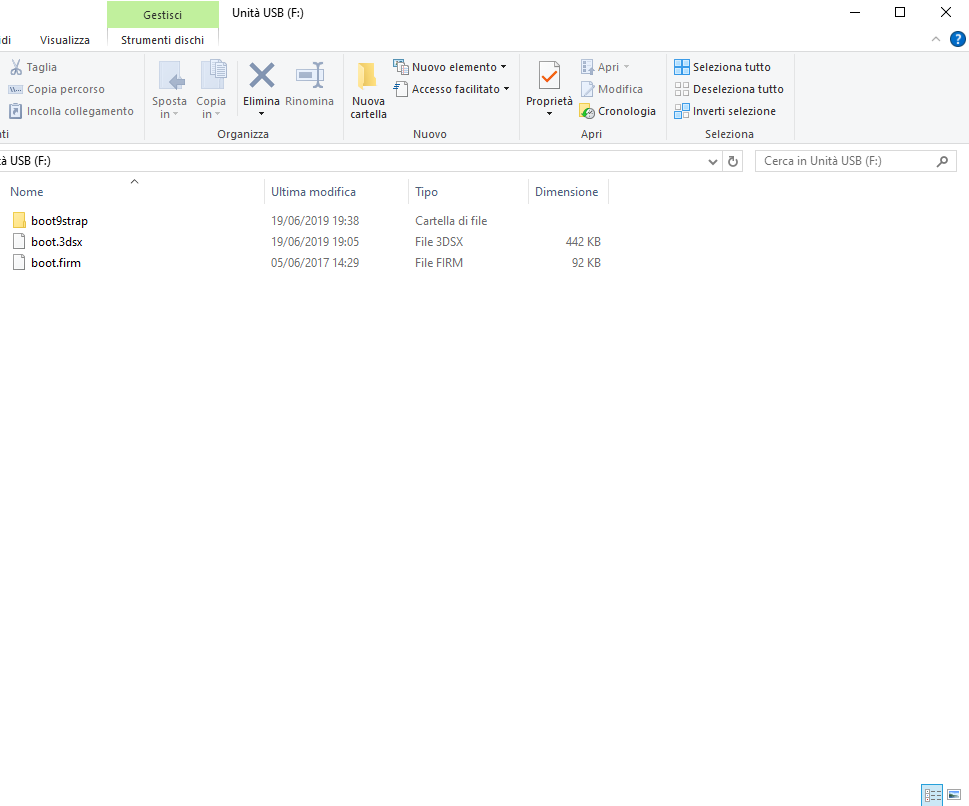
Task: Click the Taglia scissors icon
Action: (x=16, y=67)
